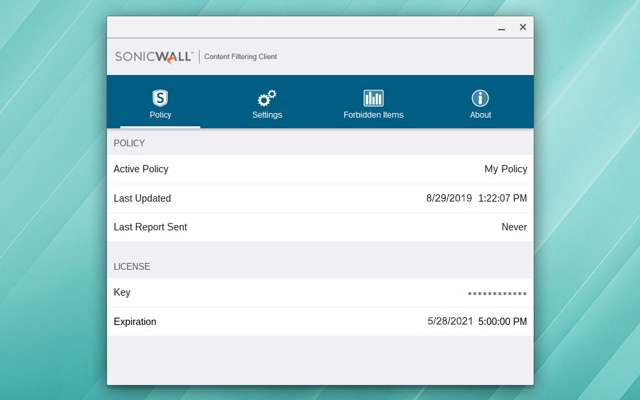Select the Last Updated label

pyautogui.click(x=142, y=198)
